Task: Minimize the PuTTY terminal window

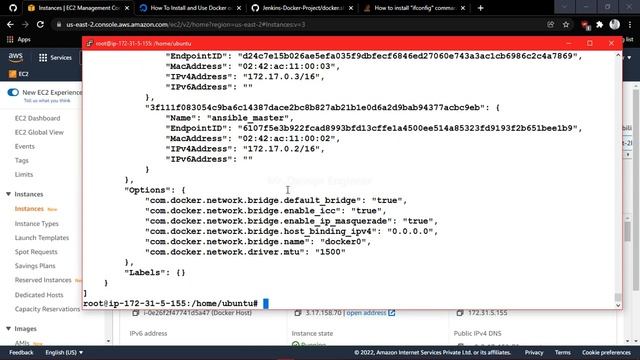Action: click(x=569, y=43)
